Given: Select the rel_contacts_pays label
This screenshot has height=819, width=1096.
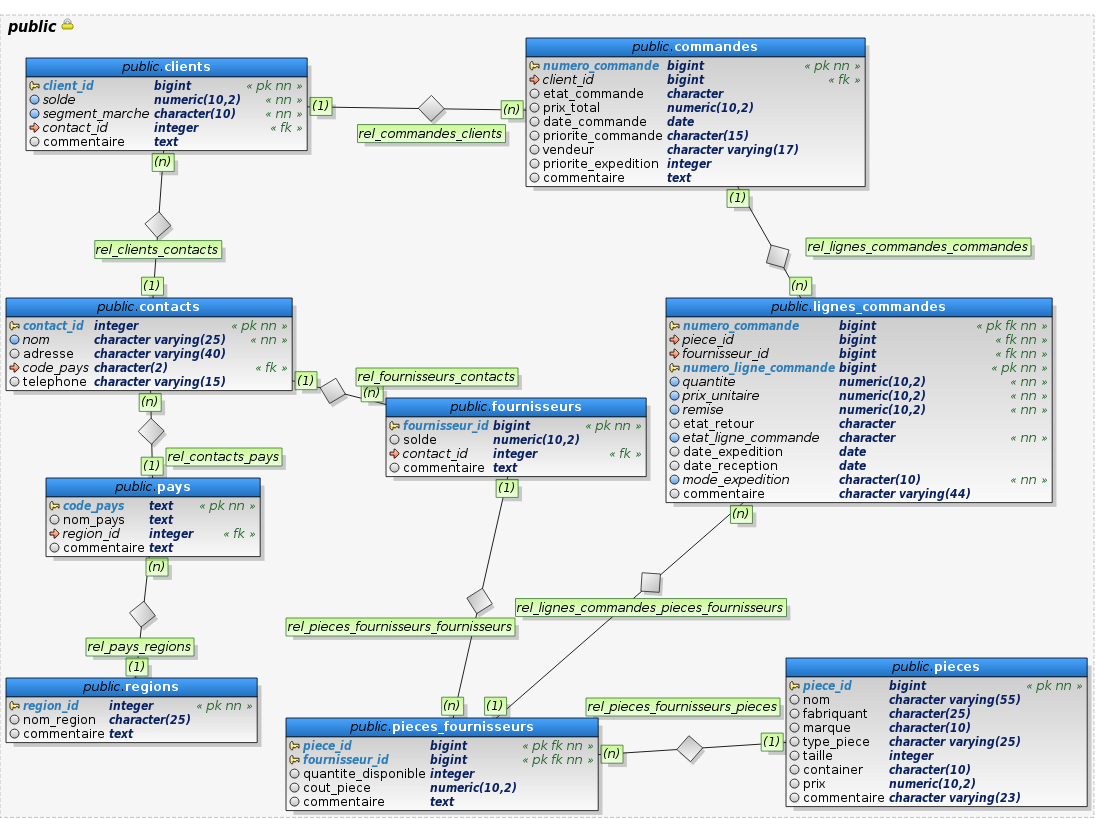Looking at the screenshot, I should coord(223,457).
